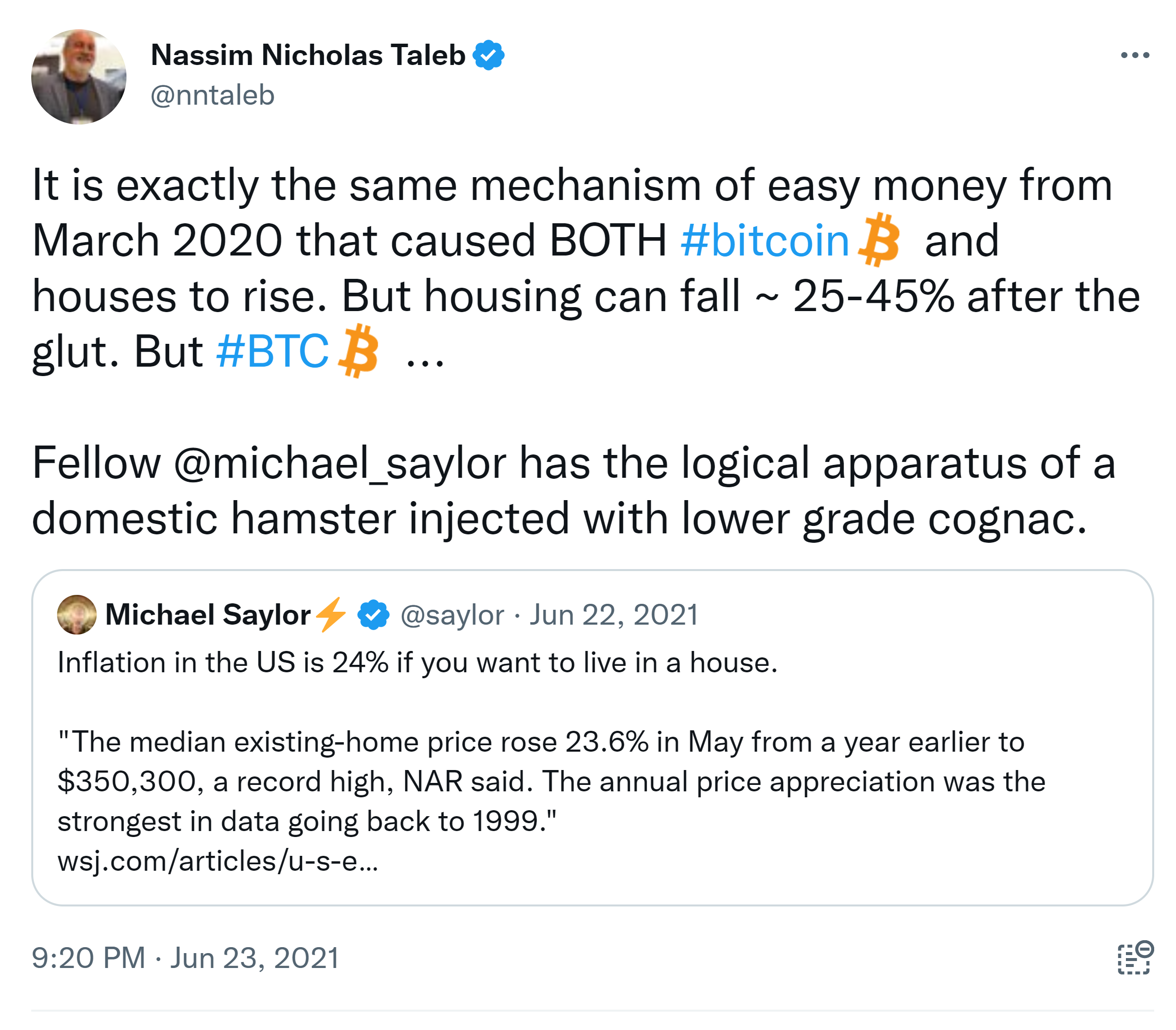Click the Bitcoin emoji after #bitcoin
The width and height of the screenshot is (1176, 1030).
click(878, 240)
